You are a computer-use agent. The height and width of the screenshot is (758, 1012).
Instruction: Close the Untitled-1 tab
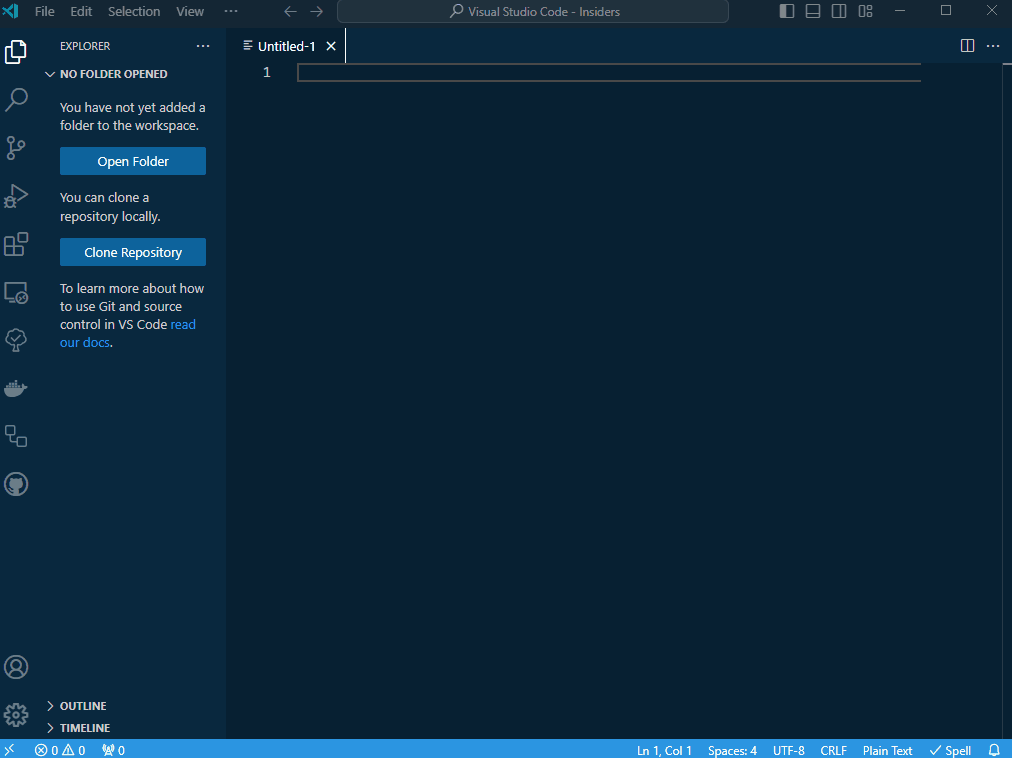[x=331, y=46]
